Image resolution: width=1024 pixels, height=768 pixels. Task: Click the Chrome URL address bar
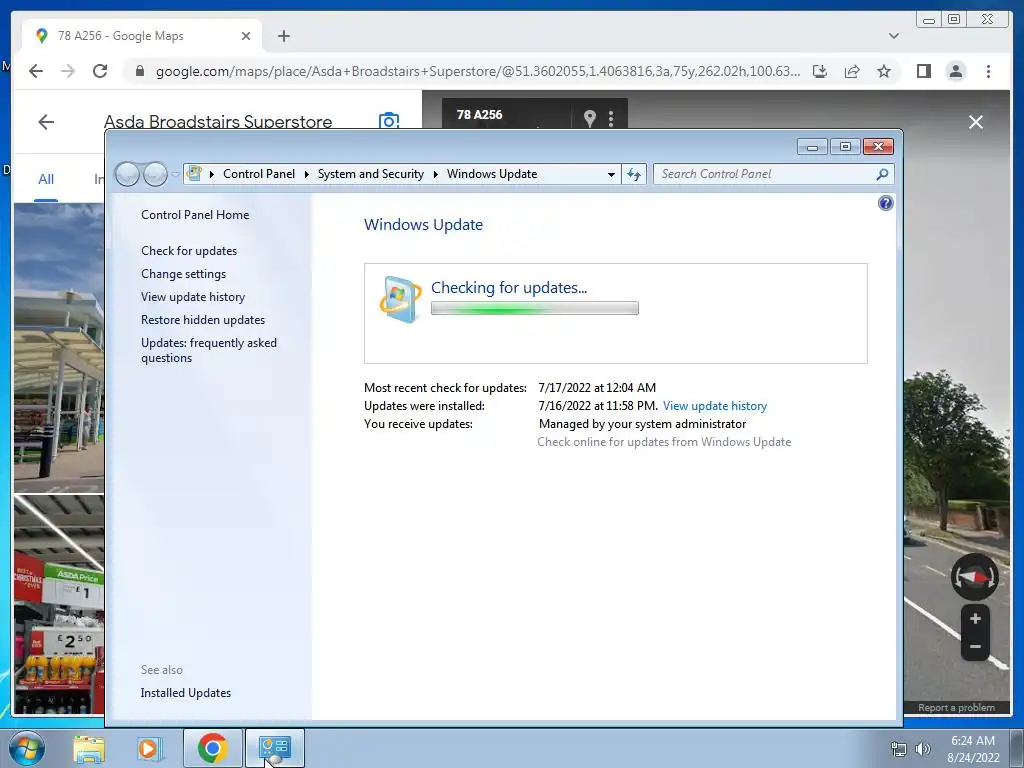tap(477, 71)
